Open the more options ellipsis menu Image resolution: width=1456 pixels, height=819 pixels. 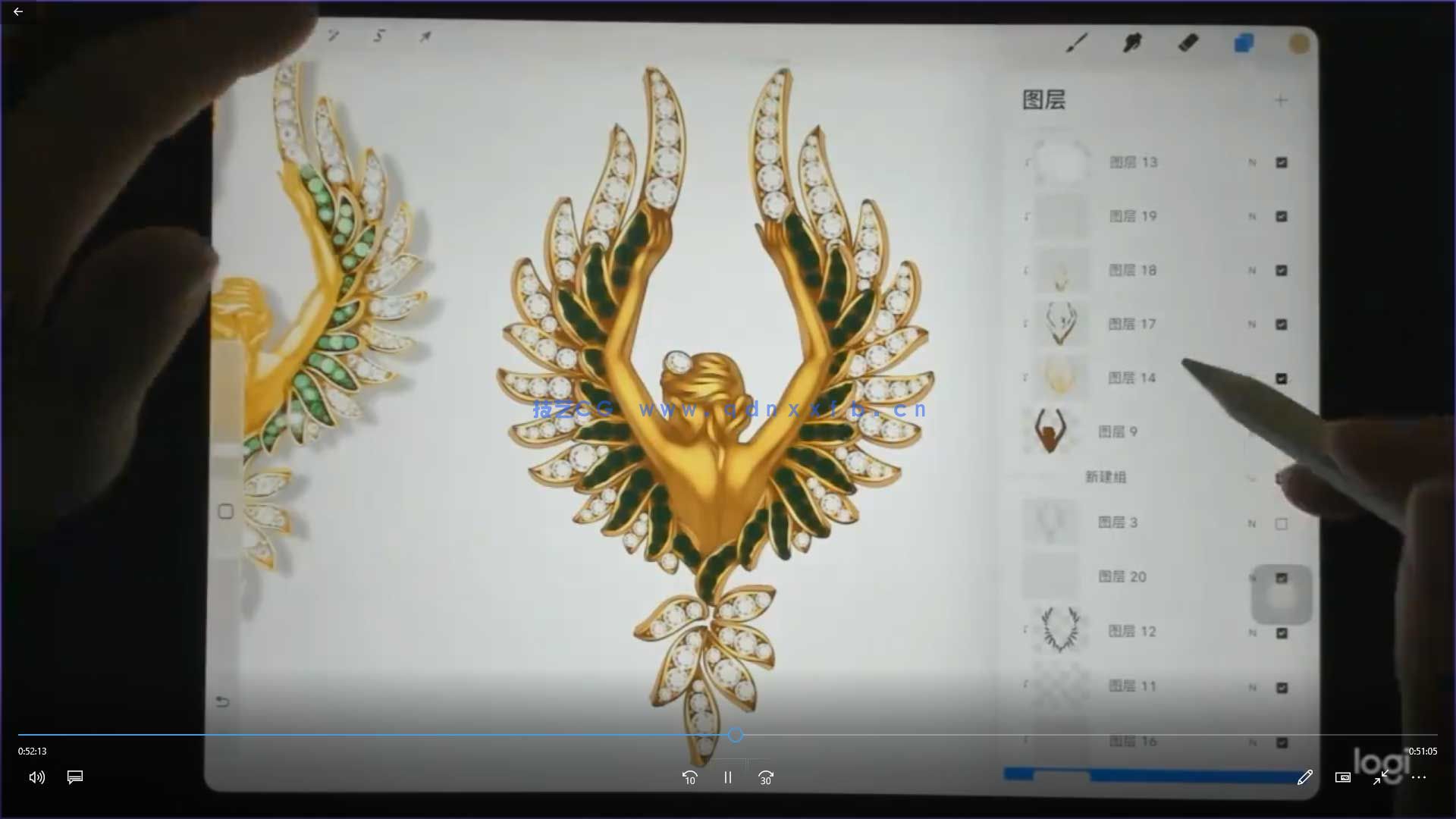pos(1419,777)
